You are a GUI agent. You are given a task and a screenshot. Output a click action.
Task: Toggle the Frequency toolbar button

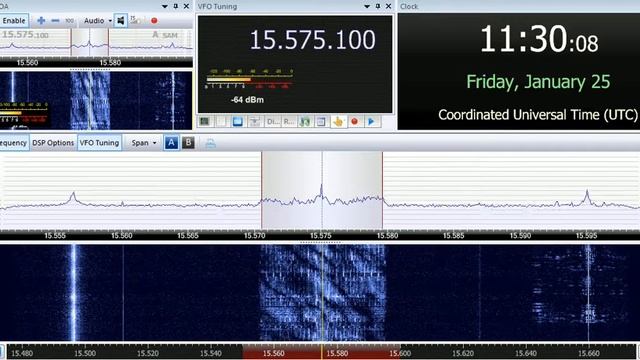[x=14, y=143]
